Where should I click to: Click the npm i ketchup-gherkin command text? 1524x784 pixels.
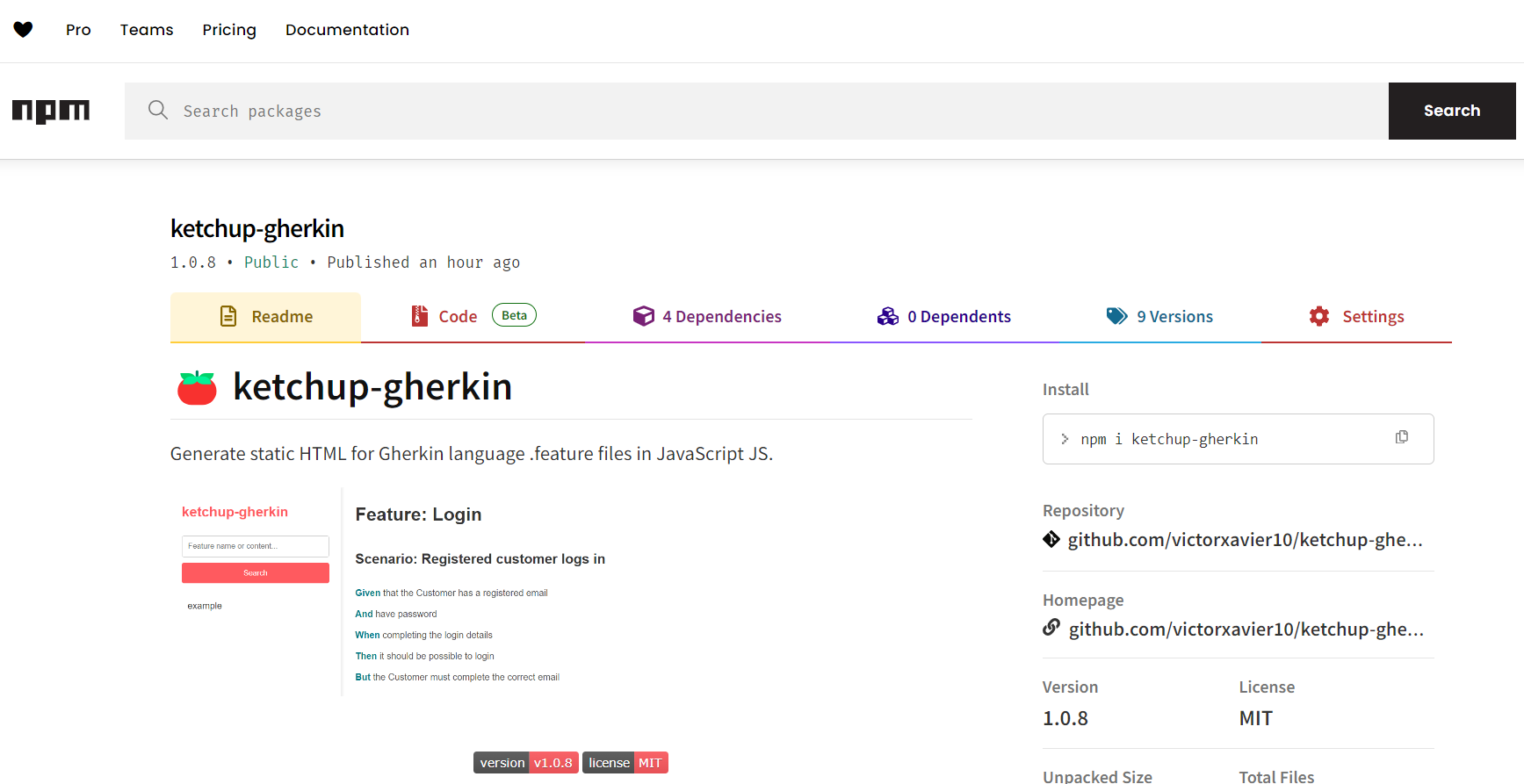1169,439
